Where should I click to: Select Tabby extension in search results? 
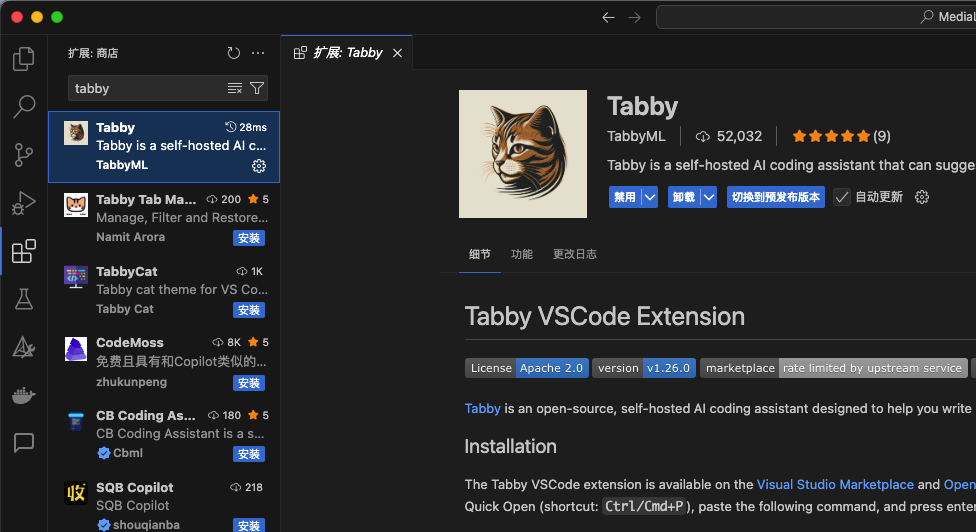164,147
